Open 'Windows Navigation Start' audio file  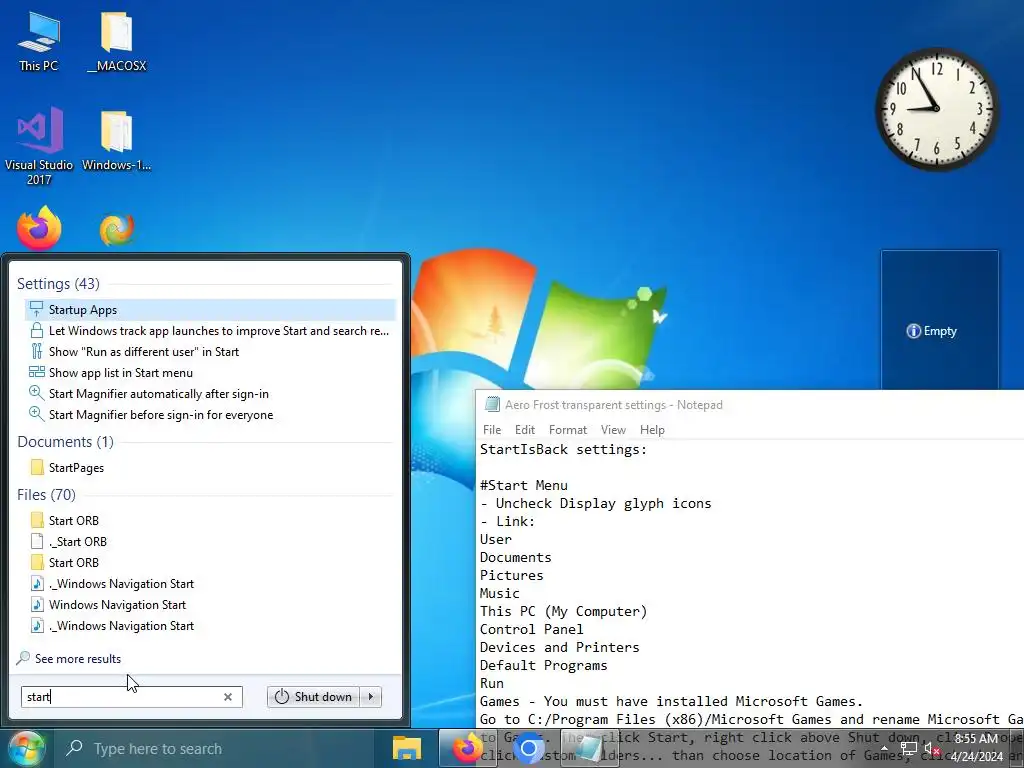pyautogui.click(x=210, y=604)
